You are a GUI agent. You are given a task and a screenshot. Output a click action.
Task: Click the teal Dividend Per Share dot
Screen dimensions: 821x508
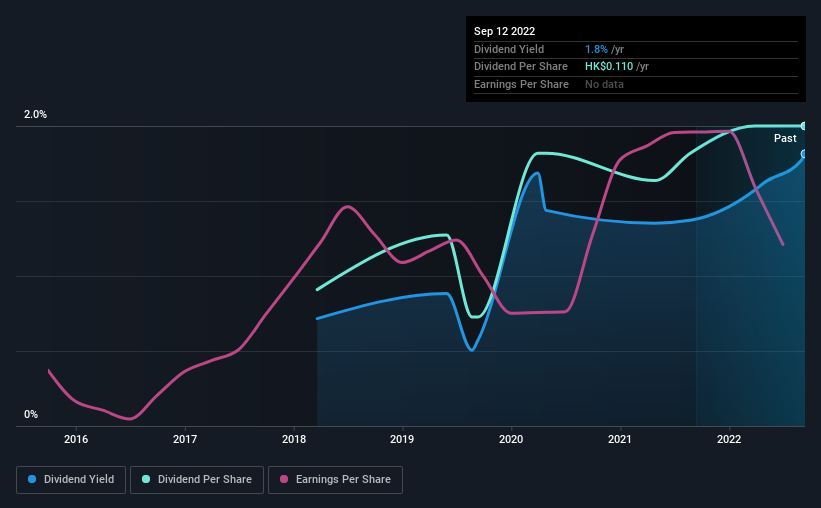tap(146, 479)
